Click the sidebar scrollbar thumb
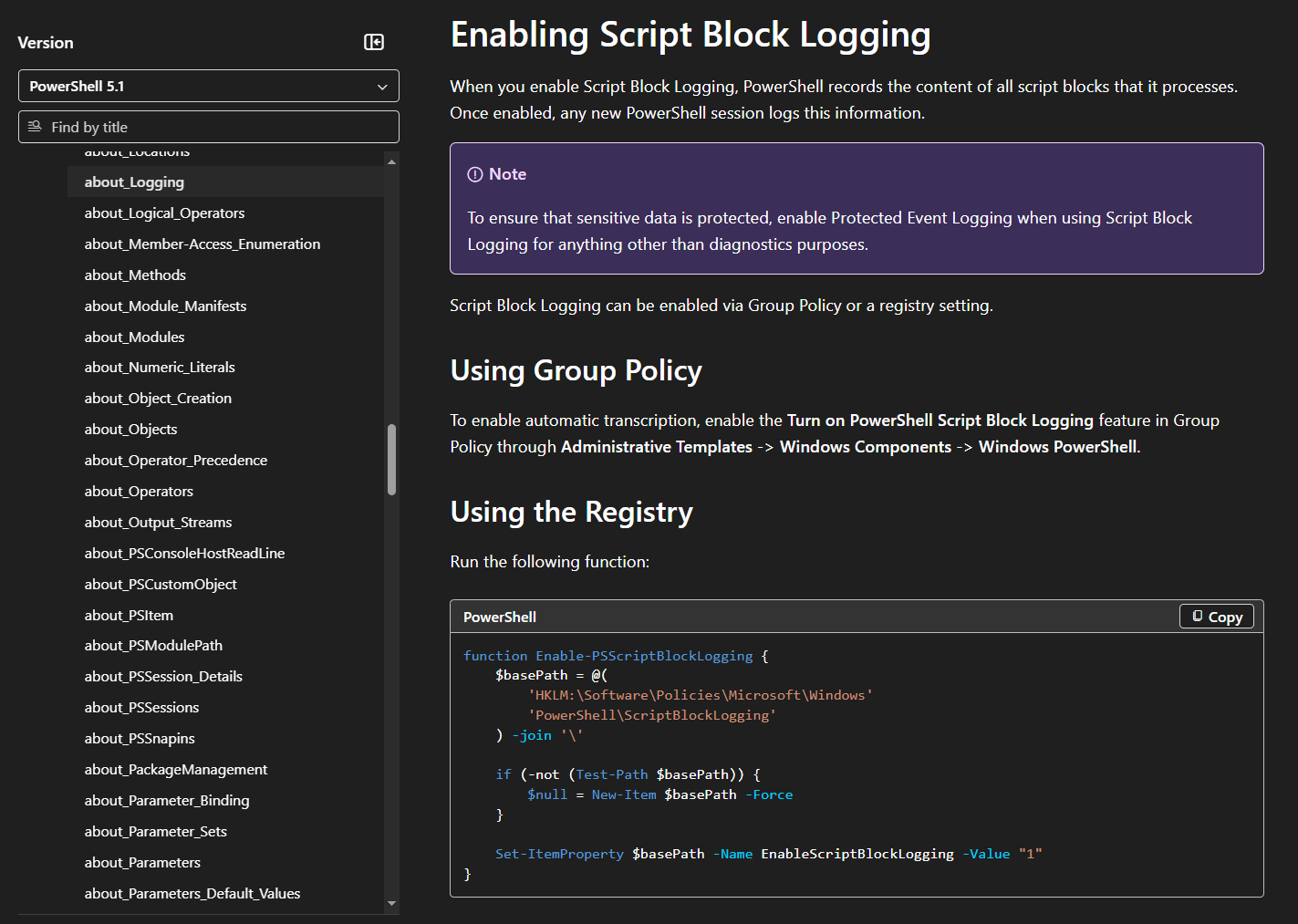The image size is (1298, 924). pos(392,460)
